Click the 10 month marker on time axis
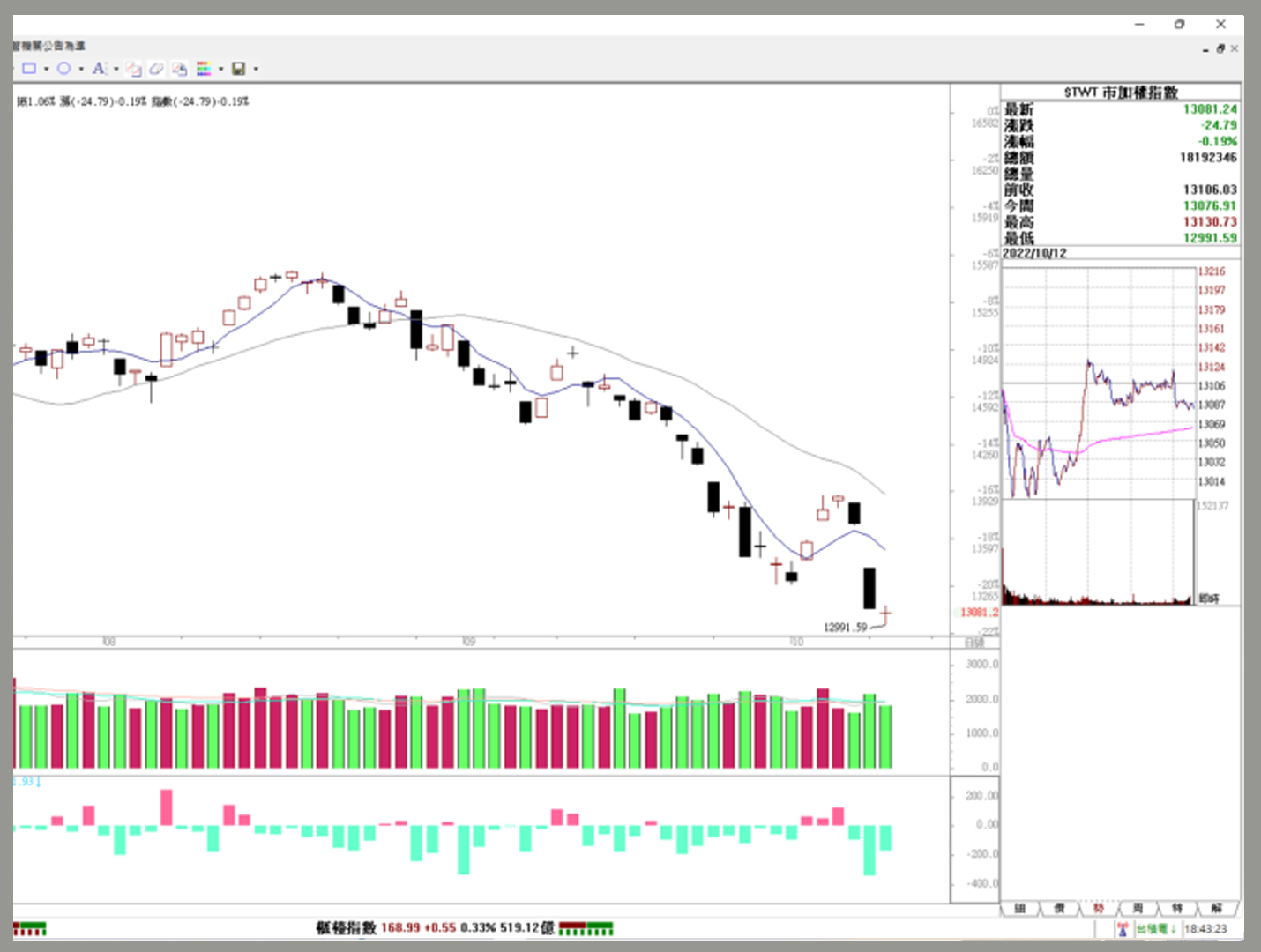Viewport: 1261px width, 952px height. pyautogui.click(x=796, y=642)
